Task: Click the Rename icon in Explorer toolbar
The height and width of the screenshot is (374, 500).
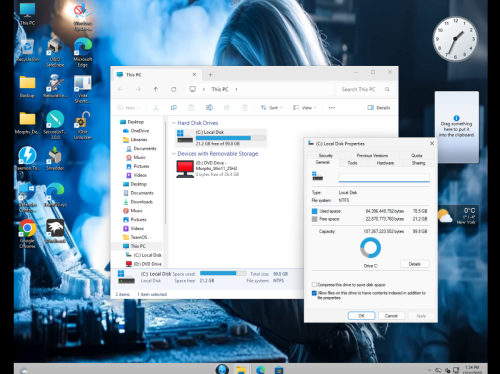Action: (x=209, y=108)
